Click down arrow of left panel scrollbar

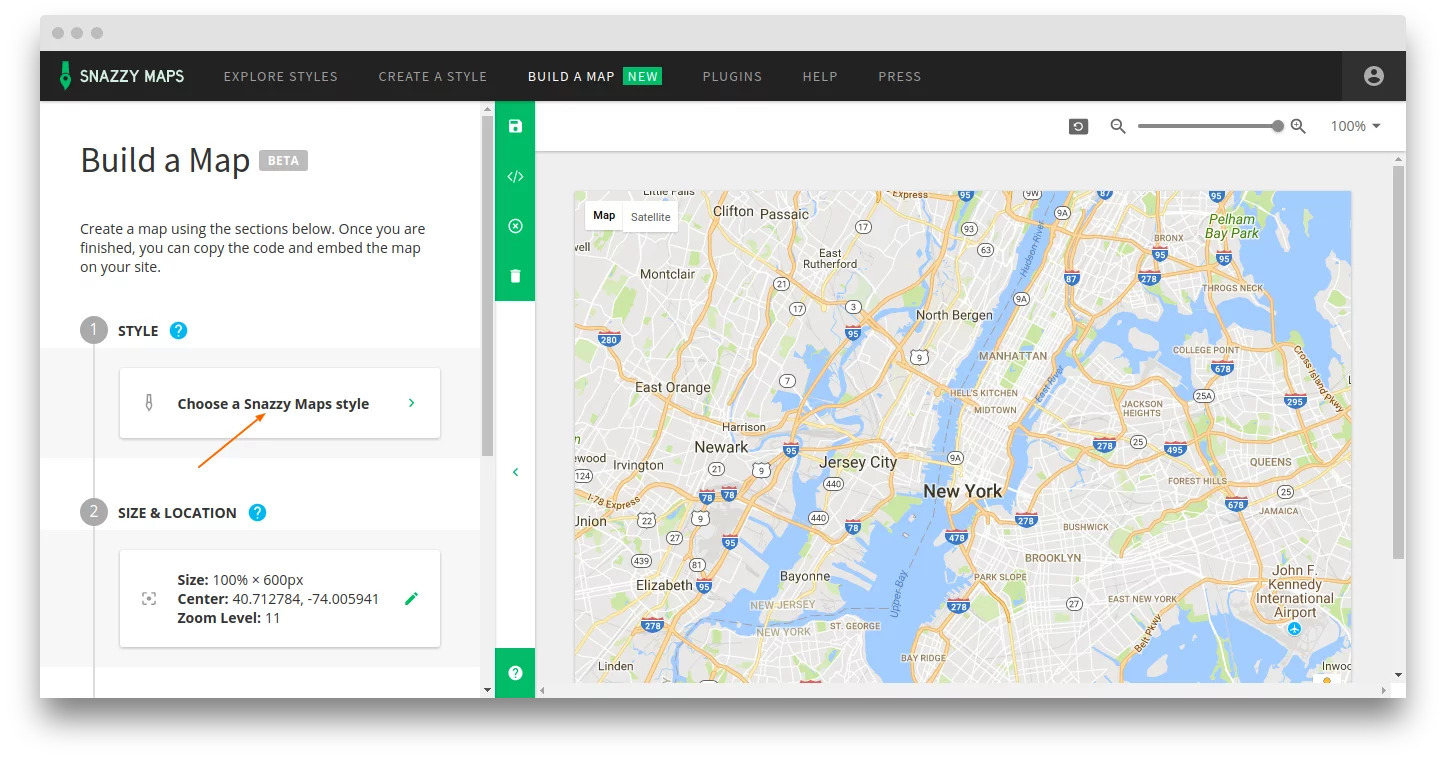pyautogui.click(x=487, y=690)
